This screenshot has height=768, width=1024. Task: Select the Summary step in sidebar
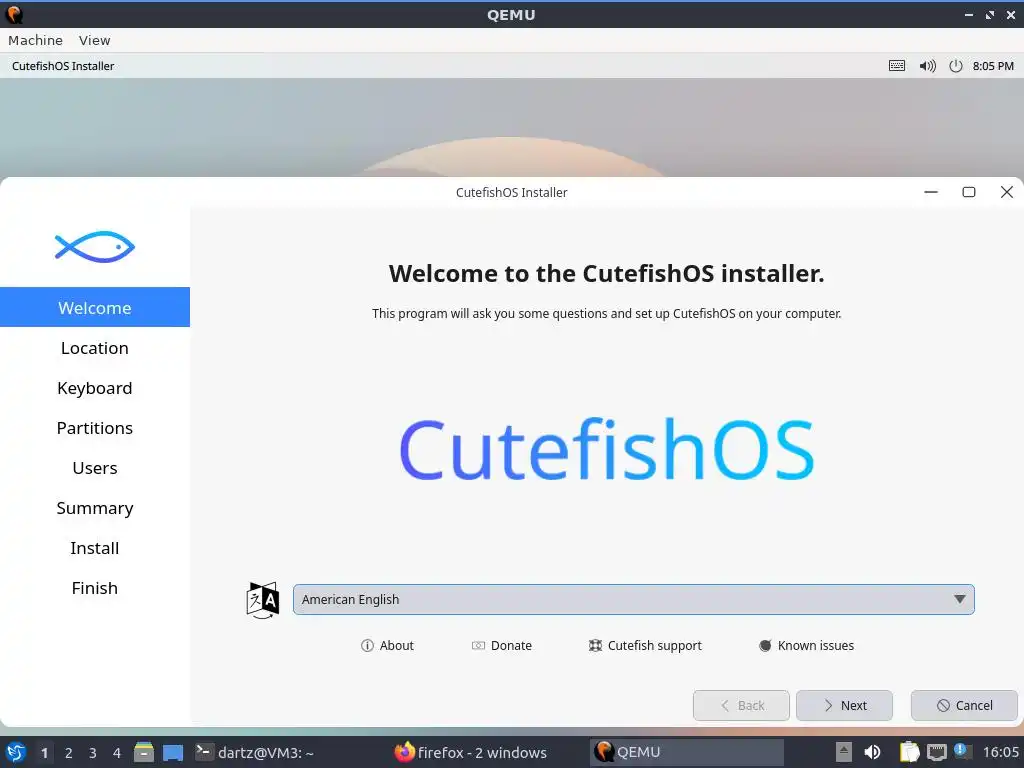95,507
